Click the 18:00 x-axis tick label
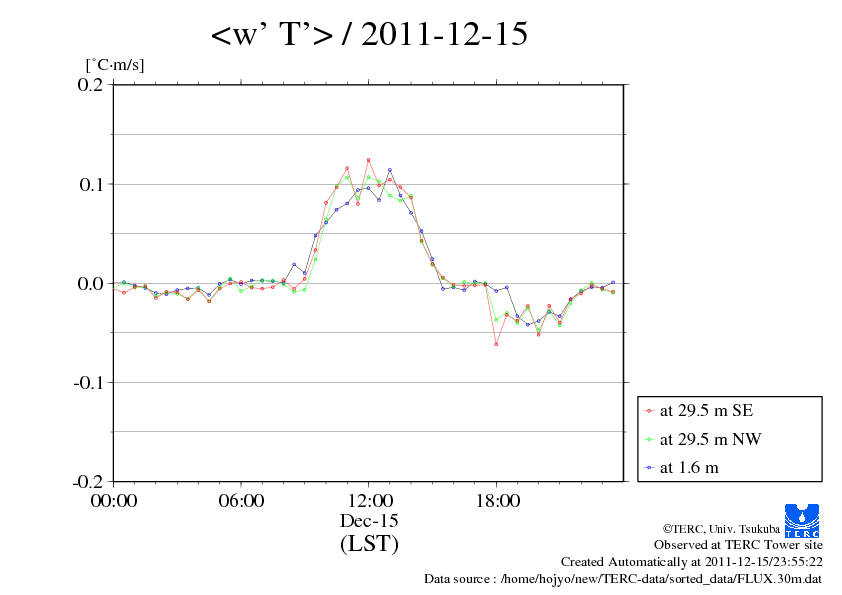 [497, 501]
